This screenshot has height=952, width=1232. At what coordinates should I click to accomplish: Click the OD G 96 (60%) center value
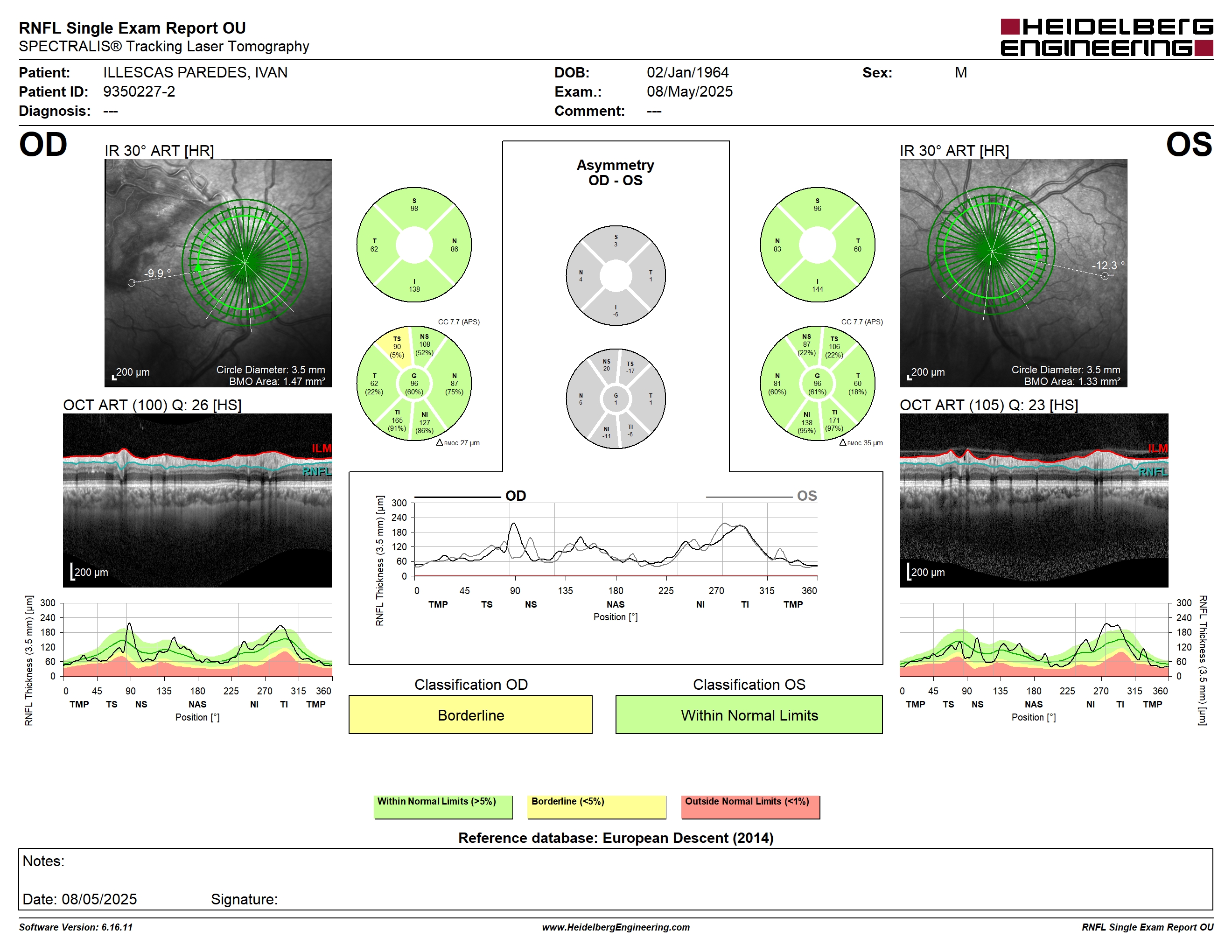click(414, 384)
